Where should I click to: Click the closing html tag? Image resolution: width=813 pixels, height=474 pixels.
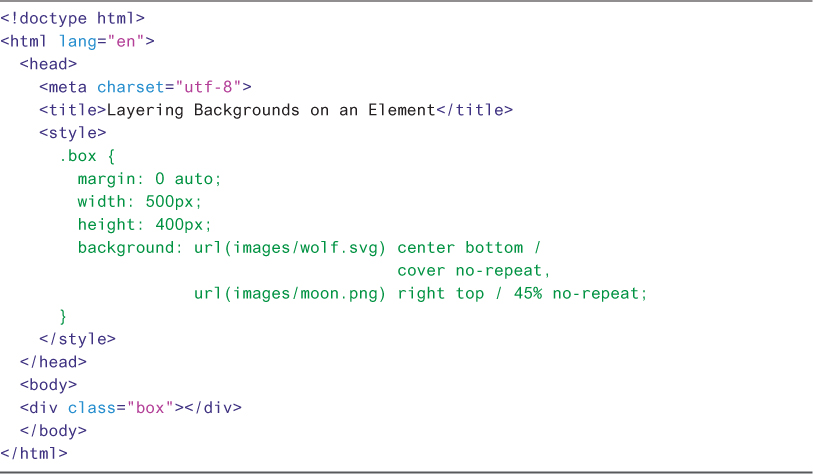(x=34, y=454)
